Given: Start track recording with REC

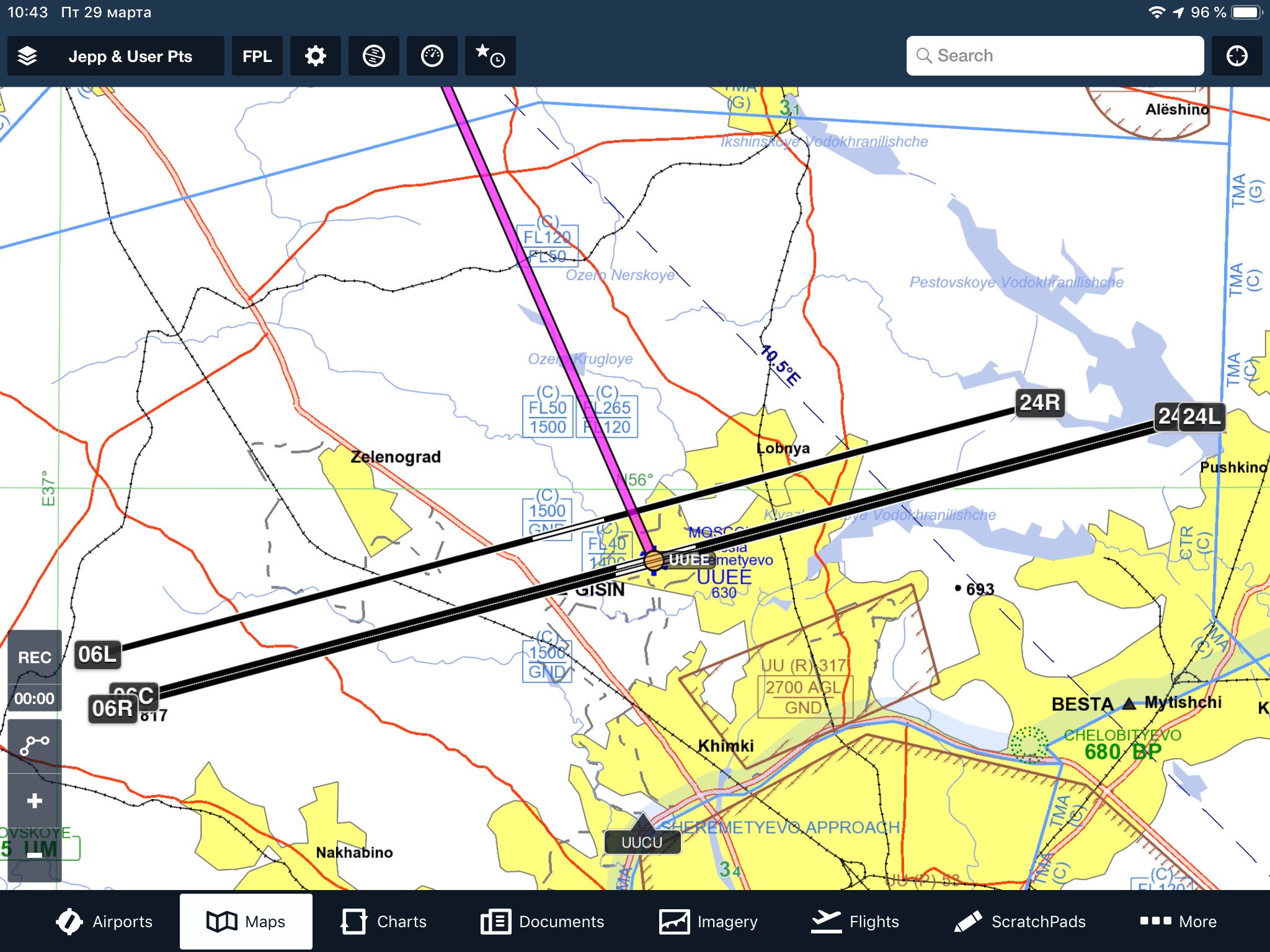Looking at the screenshot, I should point(35,657).
